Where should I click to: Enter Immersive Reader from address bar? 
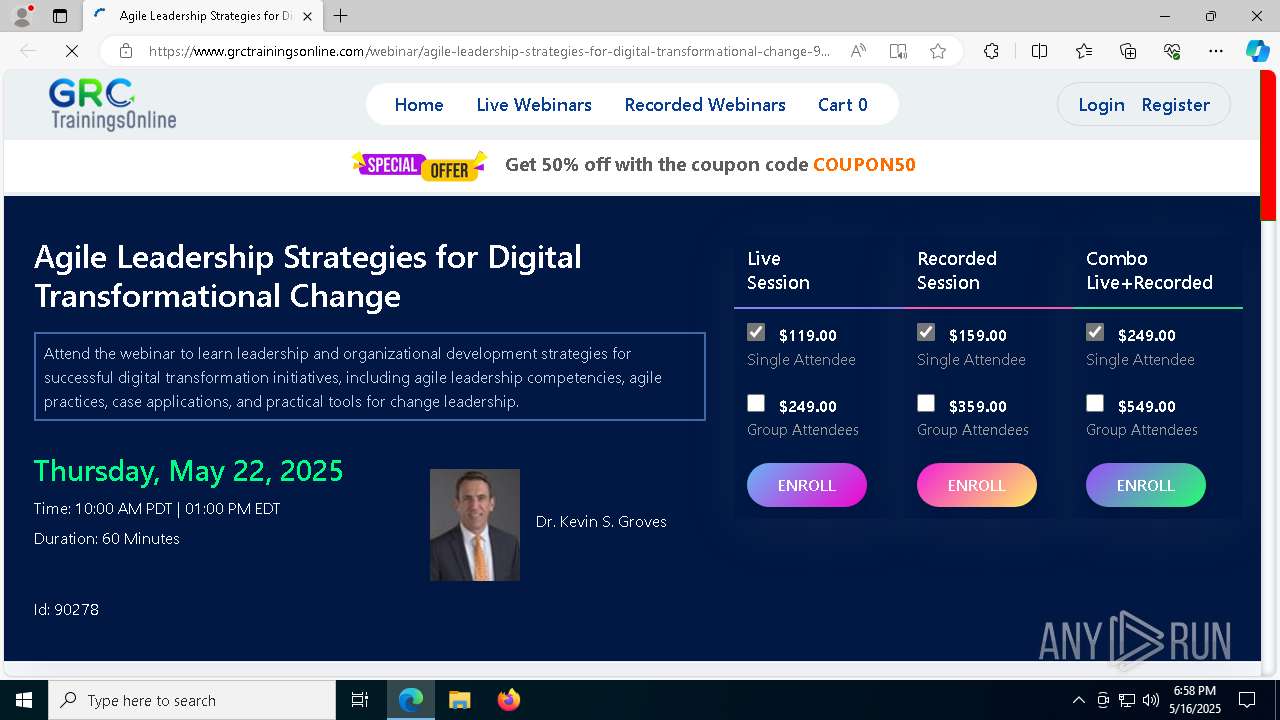[898, 51]
